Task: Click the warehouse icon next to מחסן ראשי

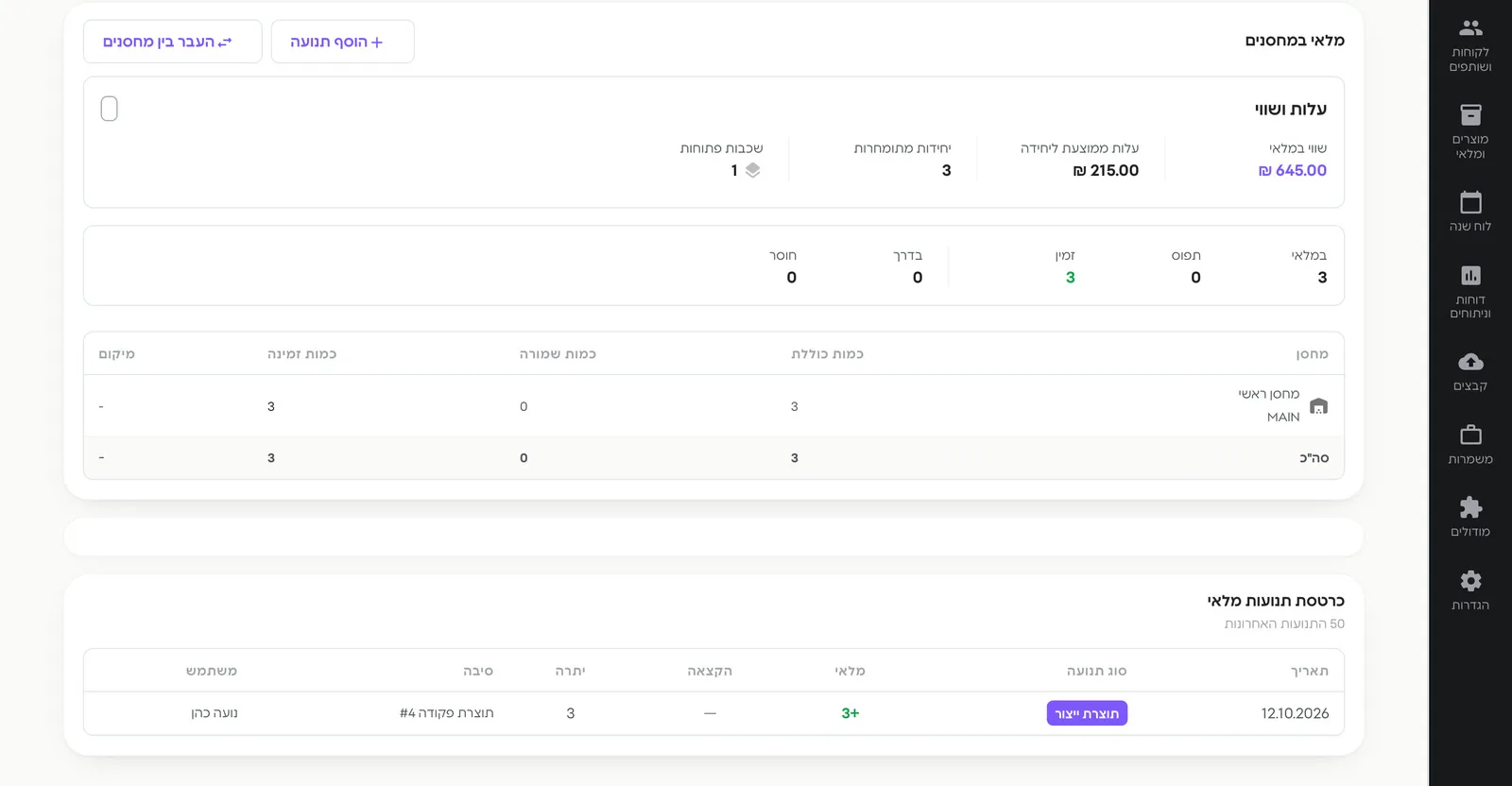Action: click(1318, 406)
